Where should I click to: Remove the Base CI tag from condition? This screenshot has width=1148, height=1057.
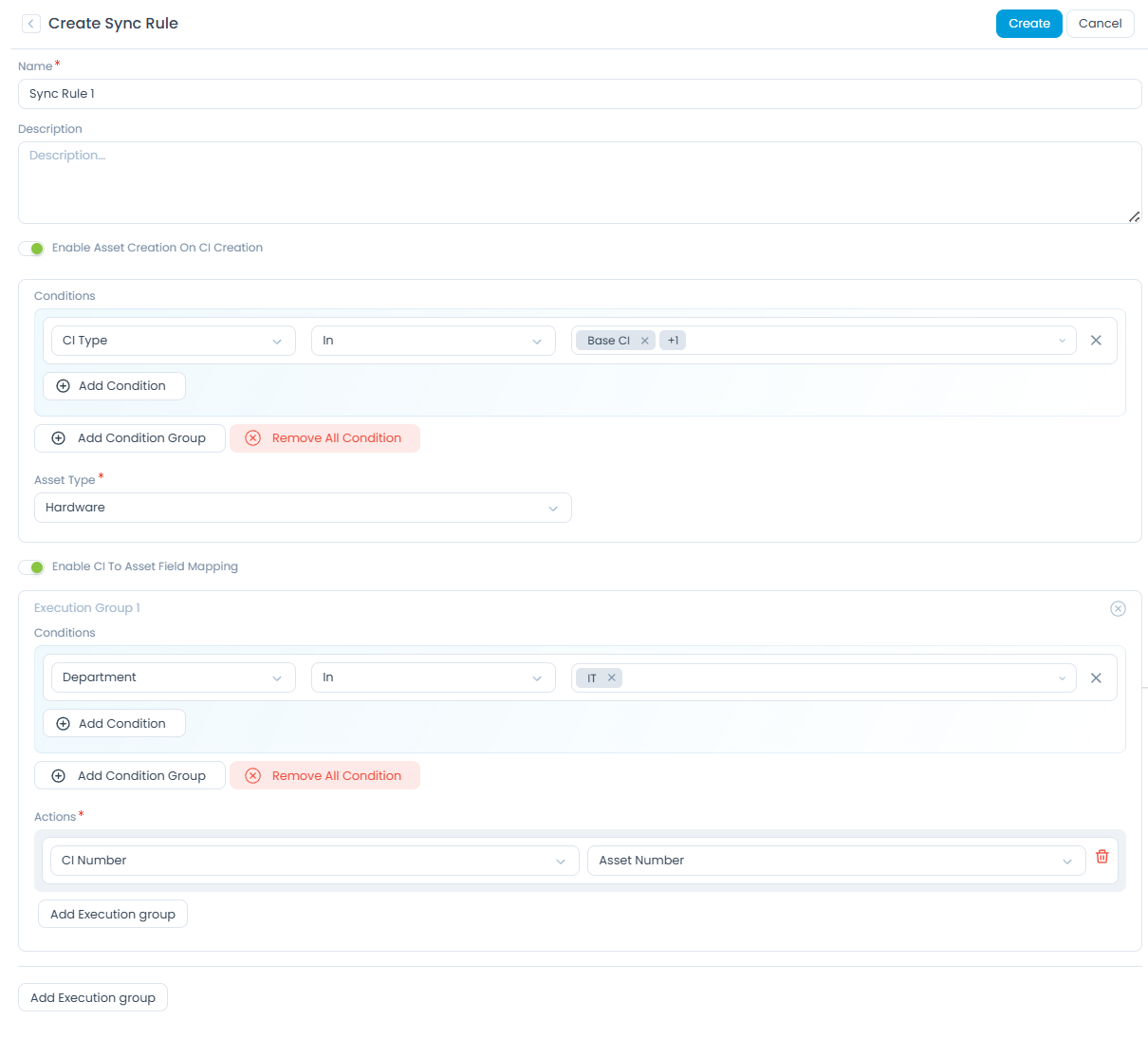click(x=644, y=341)
